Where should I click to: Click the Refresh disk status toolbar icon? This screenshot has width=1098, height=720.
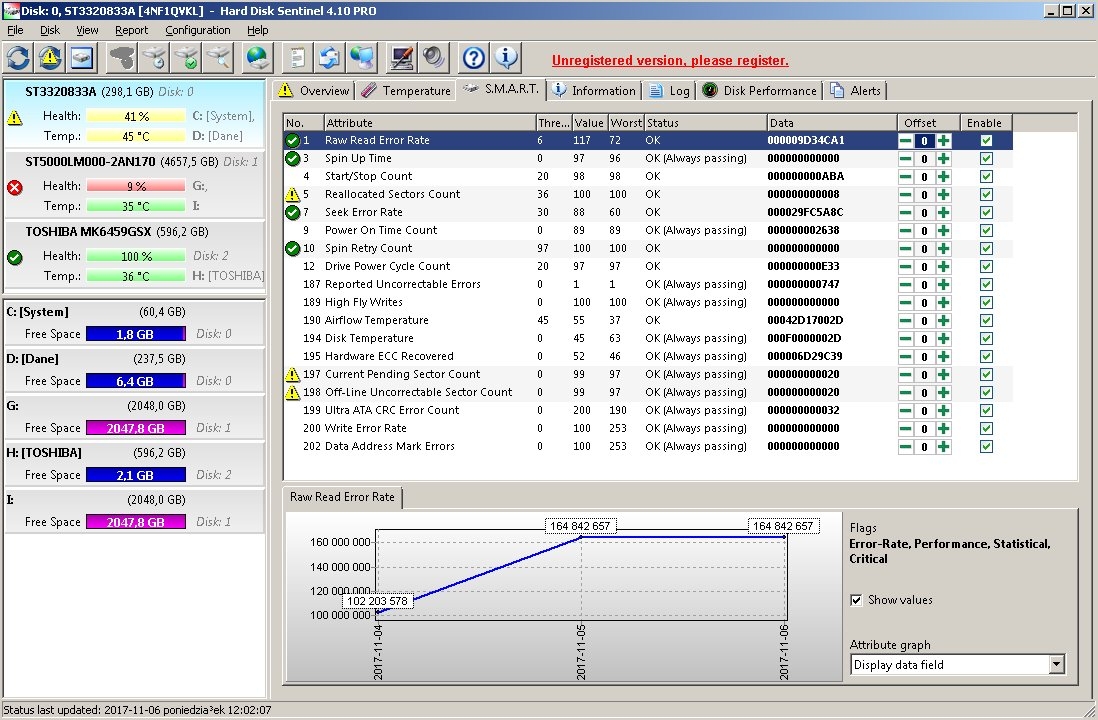click(x=19, y=57)
